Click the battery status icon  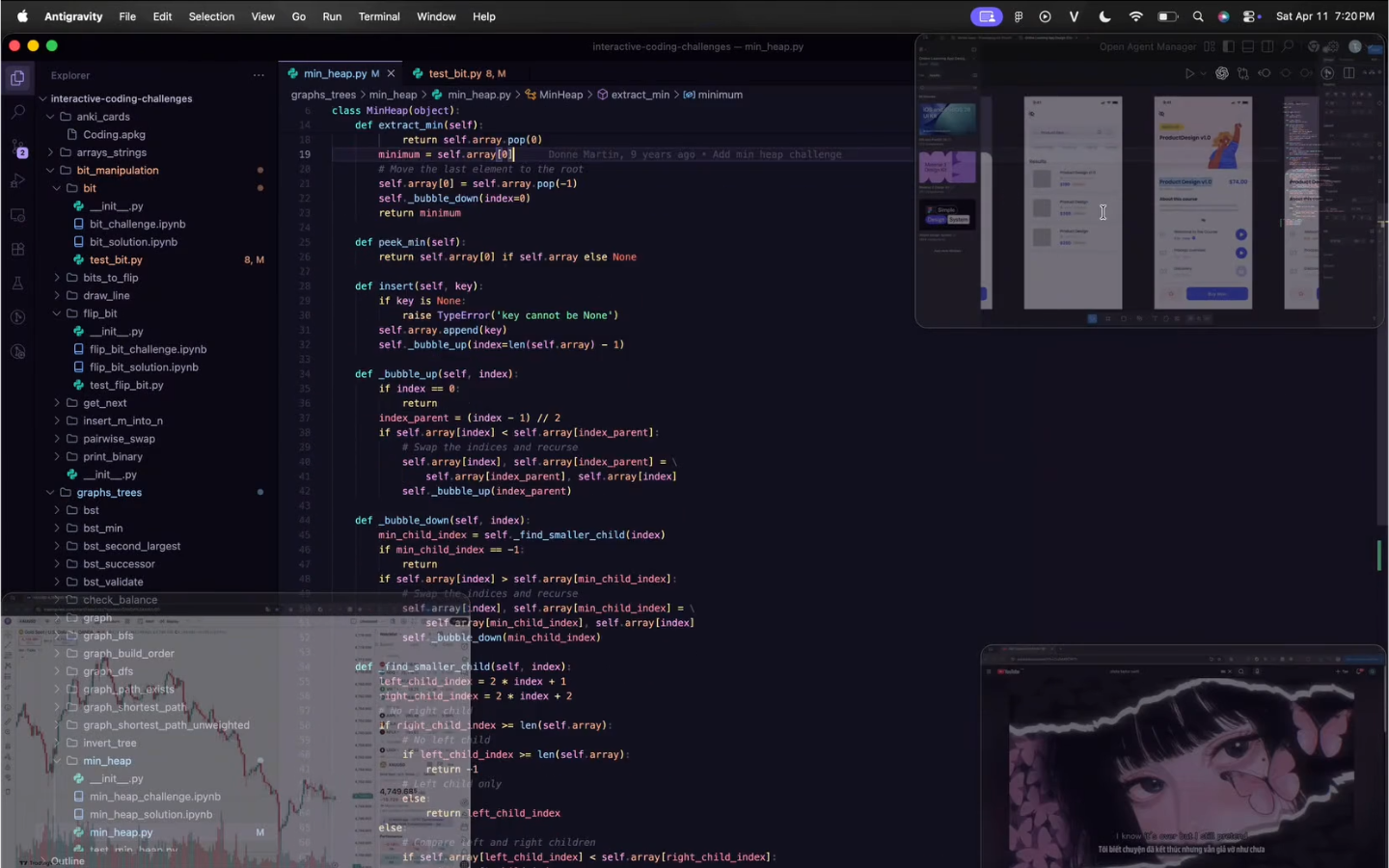[1167, 16]
